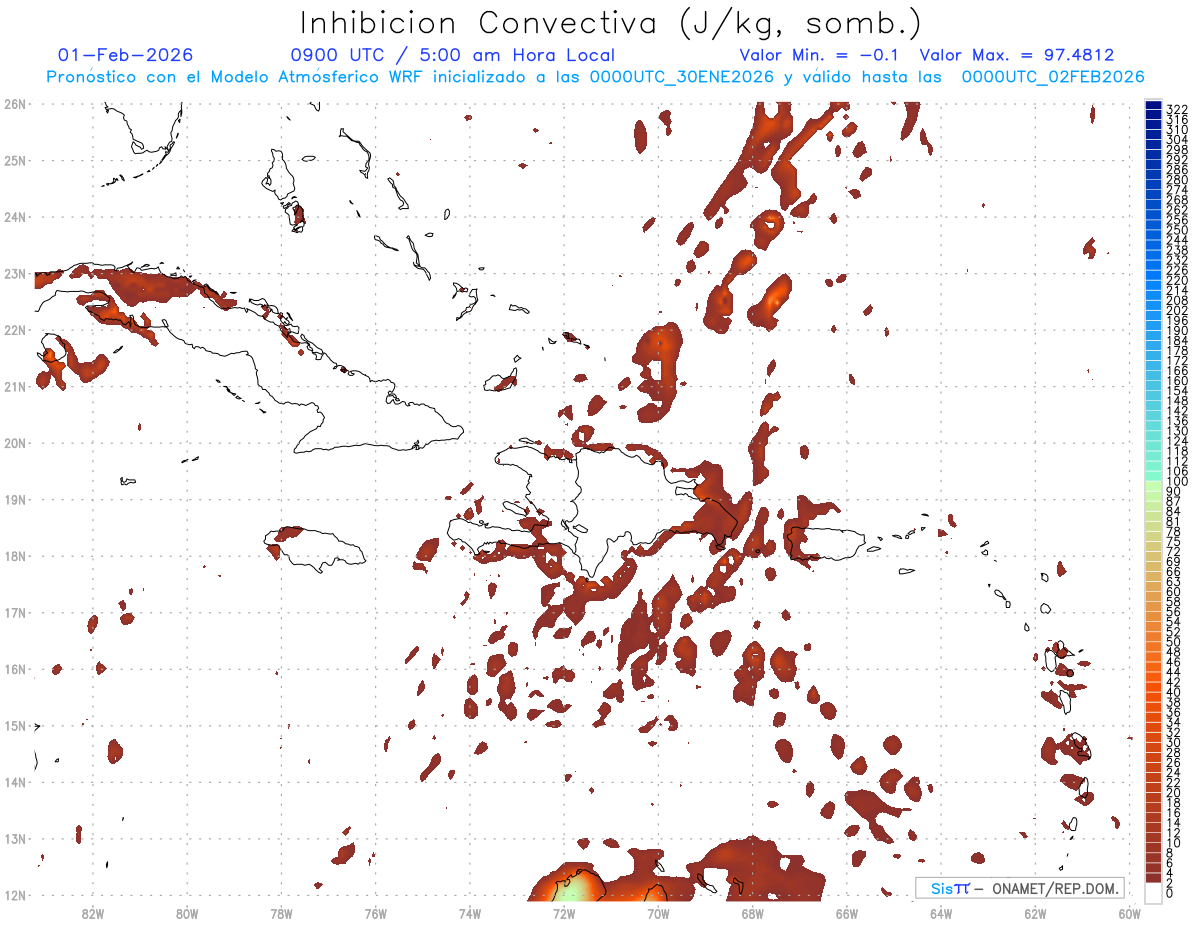Click the date label "01-Feb-2026"

tap(126, 55)
